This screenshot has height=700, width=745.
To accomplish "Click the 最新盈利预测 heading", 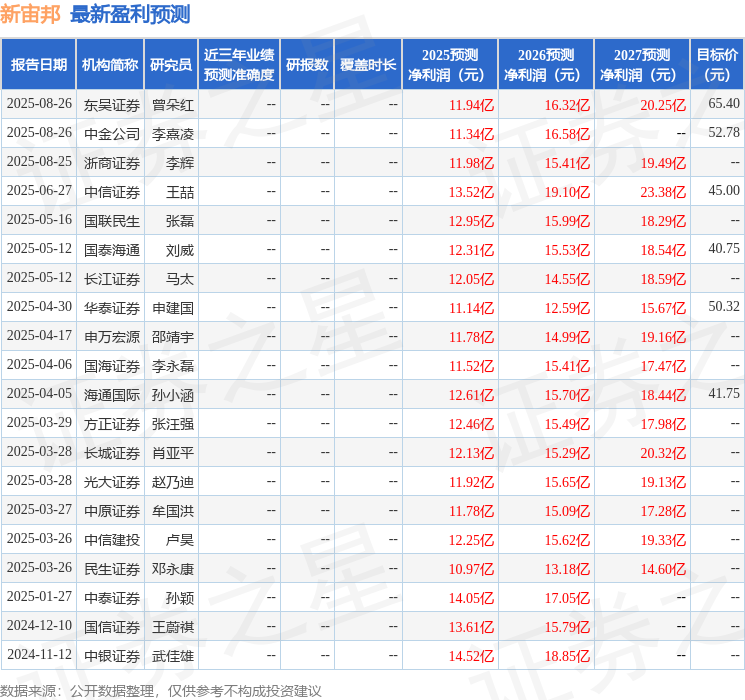I will 130,14.
